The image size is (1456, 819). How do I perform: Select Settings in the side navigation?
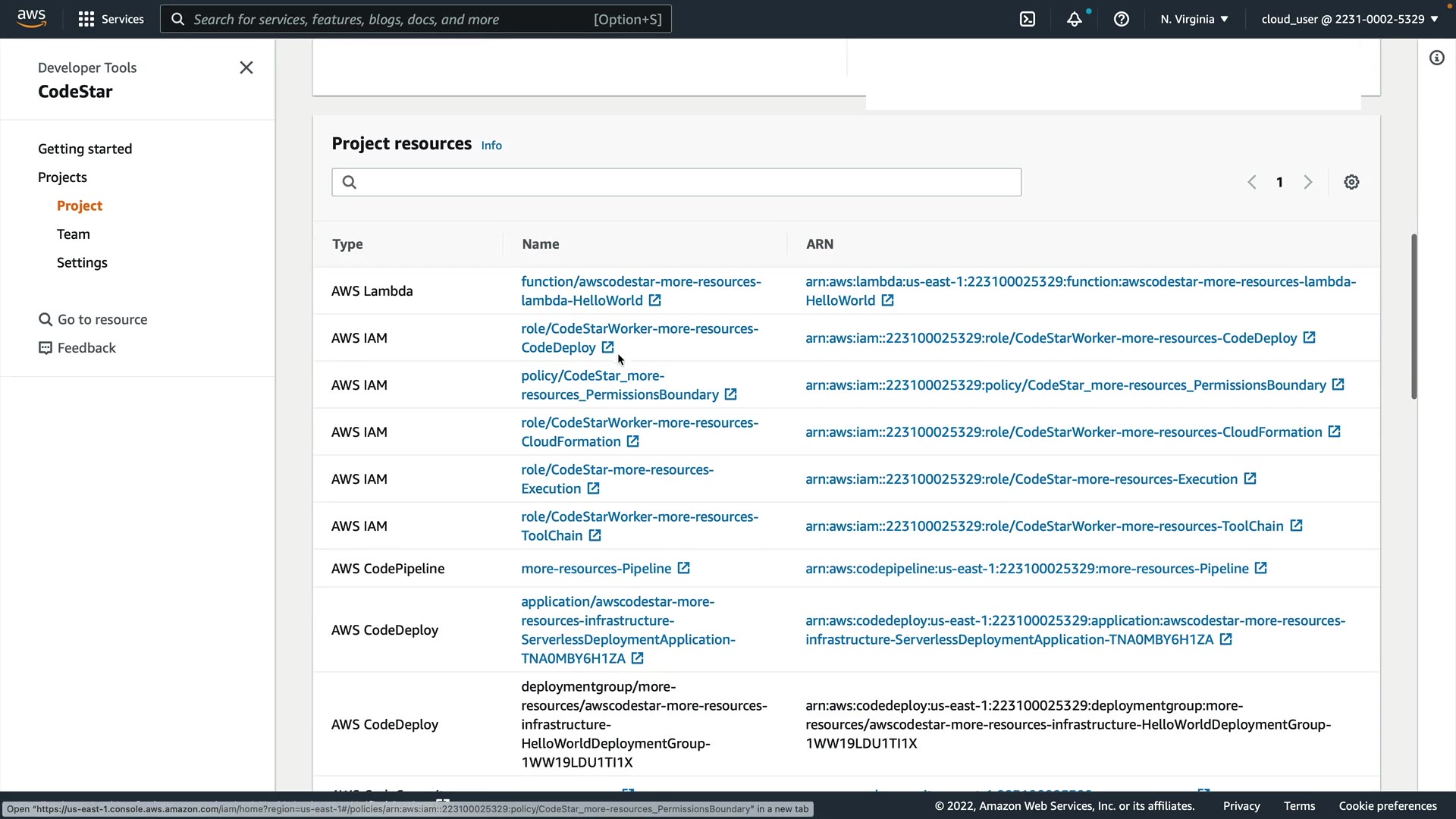[x=82, y=262]
